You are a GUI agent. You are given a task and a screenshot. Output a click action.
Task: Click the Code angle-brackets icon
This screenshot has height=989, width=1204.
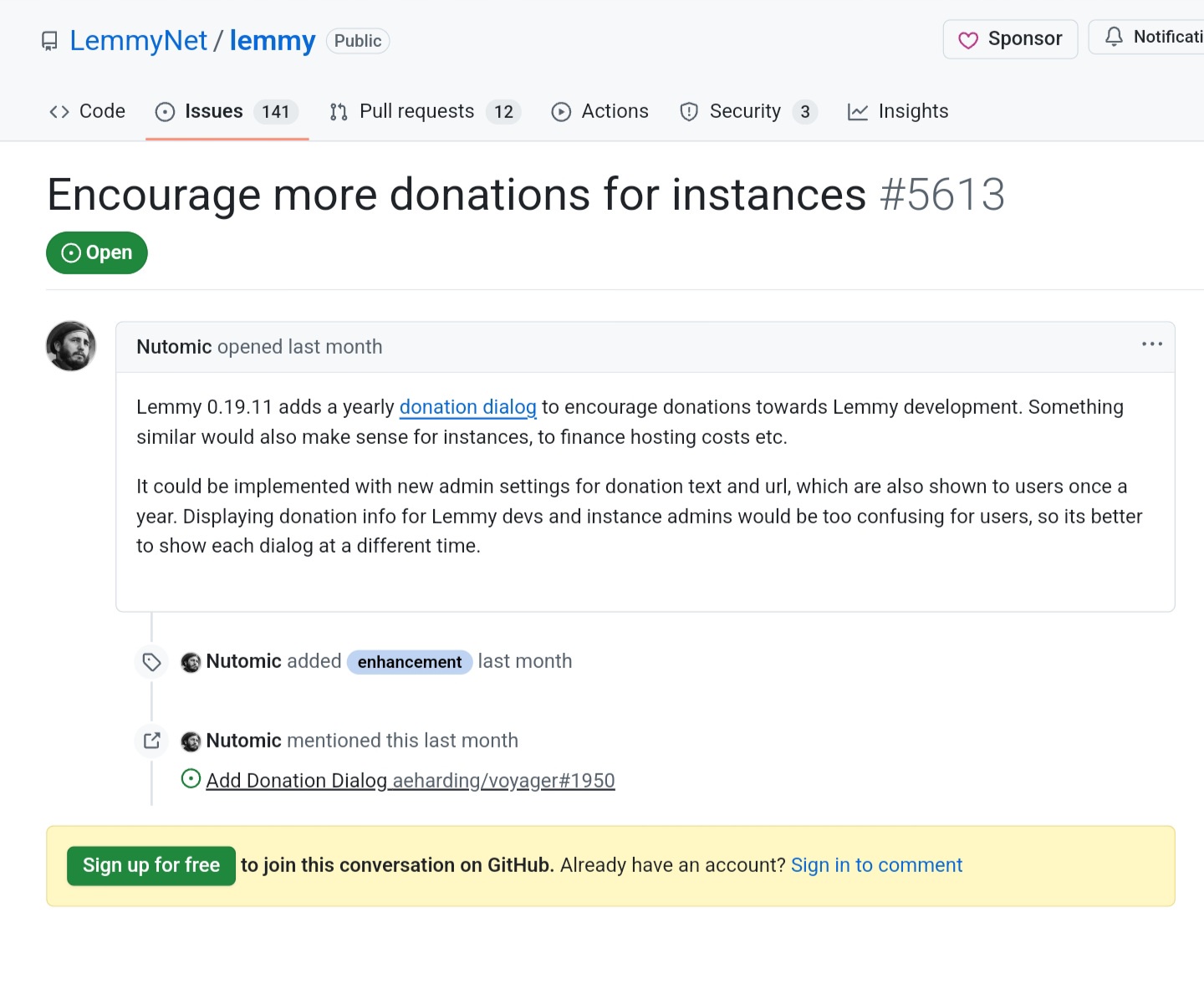coord(59,112)
